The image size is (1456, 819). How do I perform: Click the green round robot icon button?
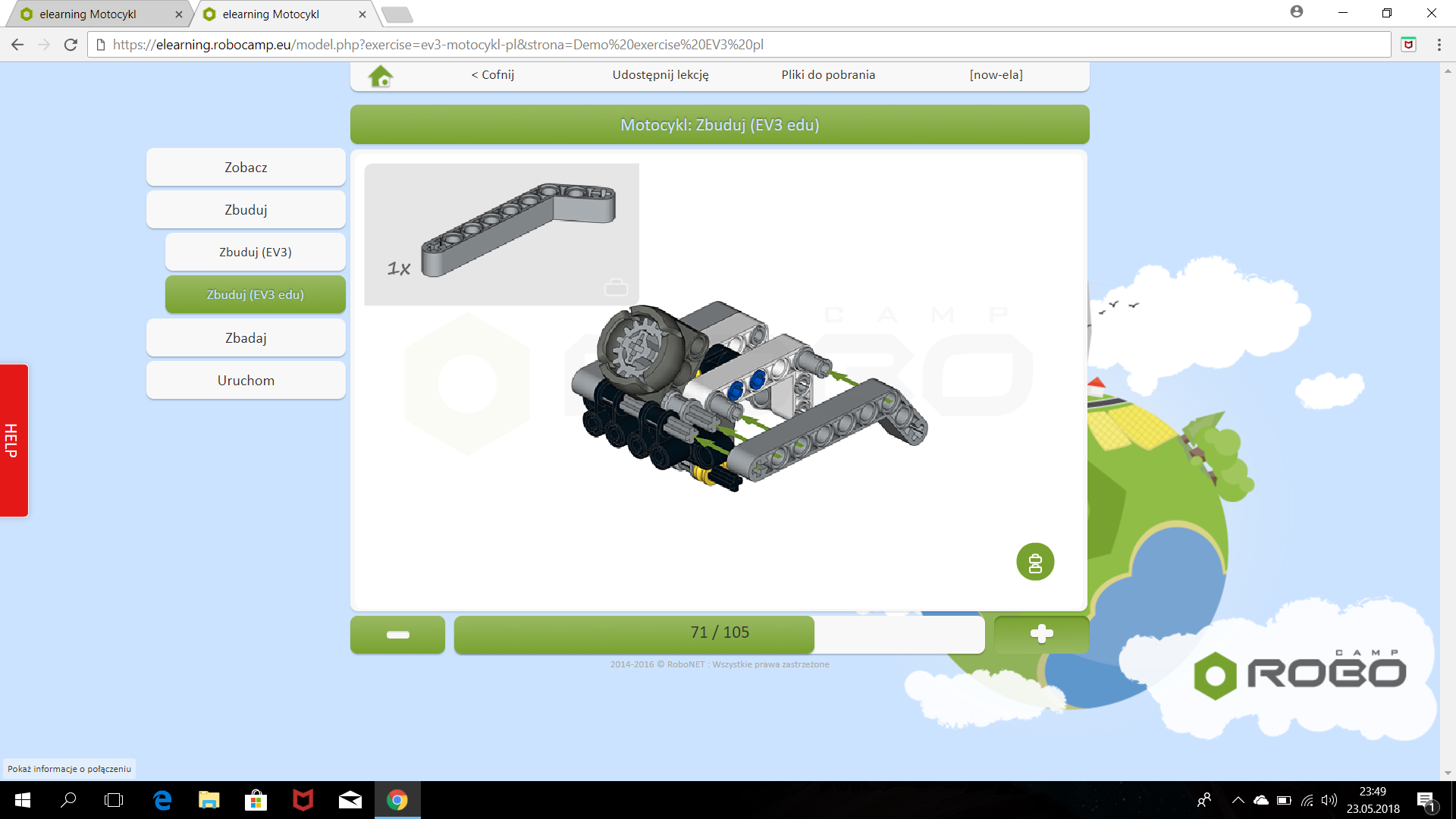[x=1035, y=562]
